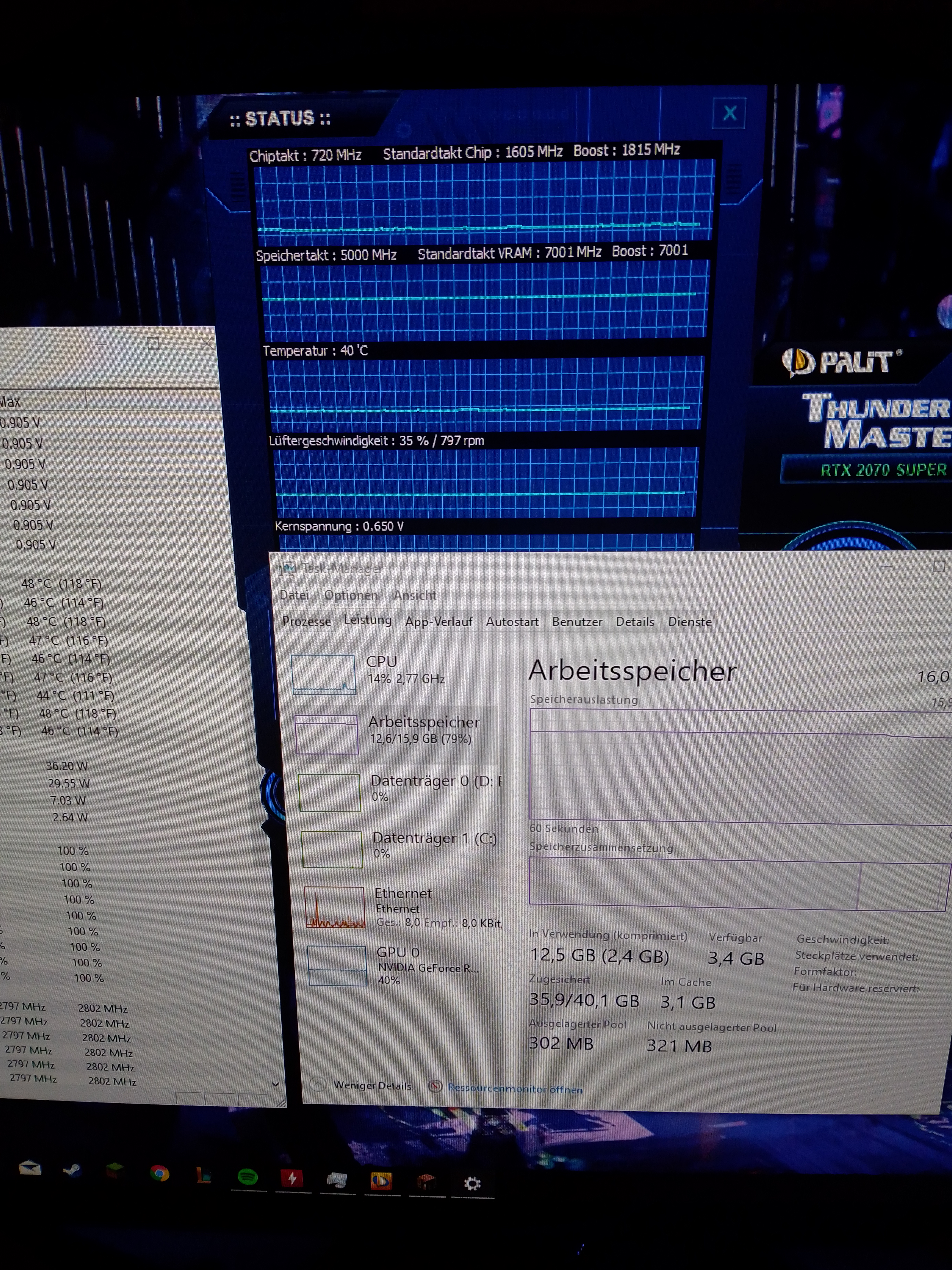Screen dimensions: 952x1270
Task: Click Ressourcenmonitor öffnen link
Action: tap(515, 1089)
